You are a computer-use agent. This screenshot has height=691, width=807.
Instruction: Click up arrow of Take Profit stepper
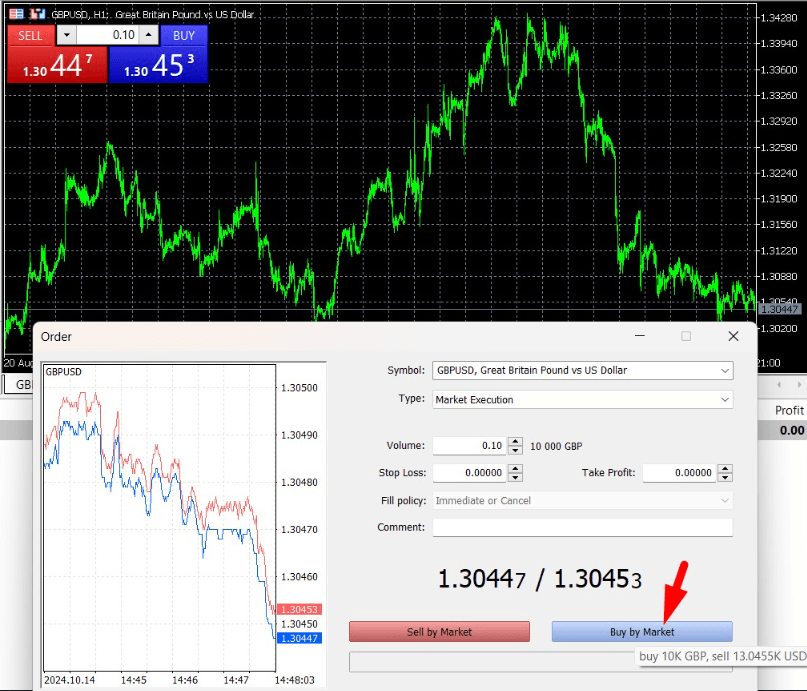click(724, 468)
